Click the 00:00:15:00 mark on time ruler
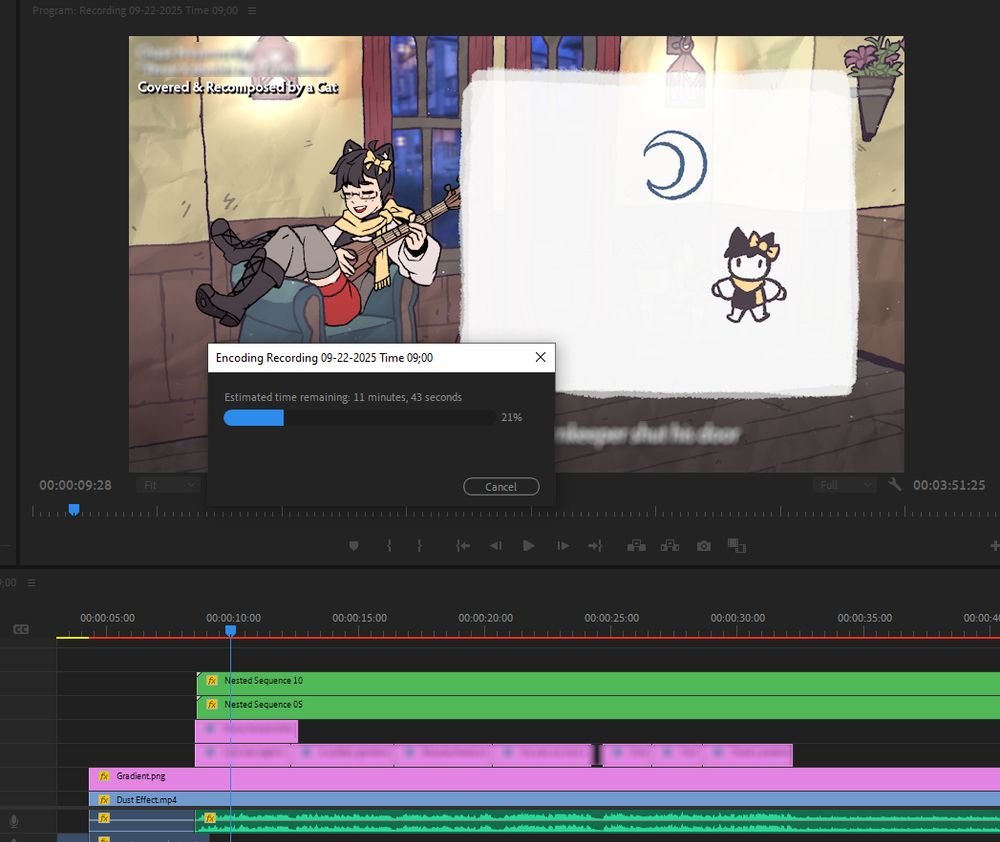 pyautogui.click(x=359, y=618)
